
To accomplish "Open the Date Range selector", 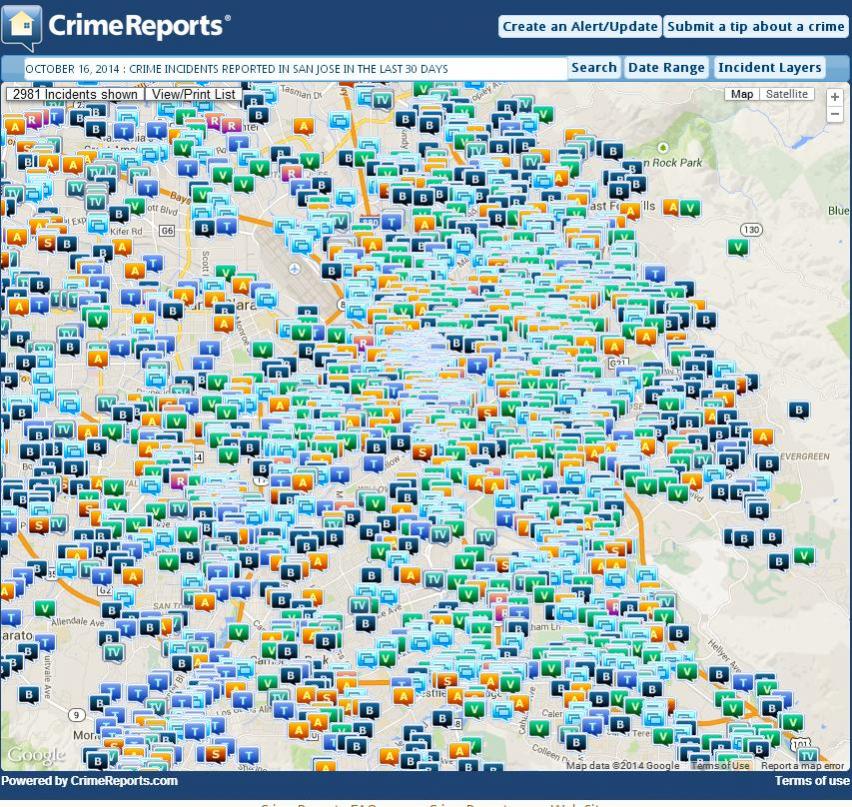I will (x=666, y=68).
